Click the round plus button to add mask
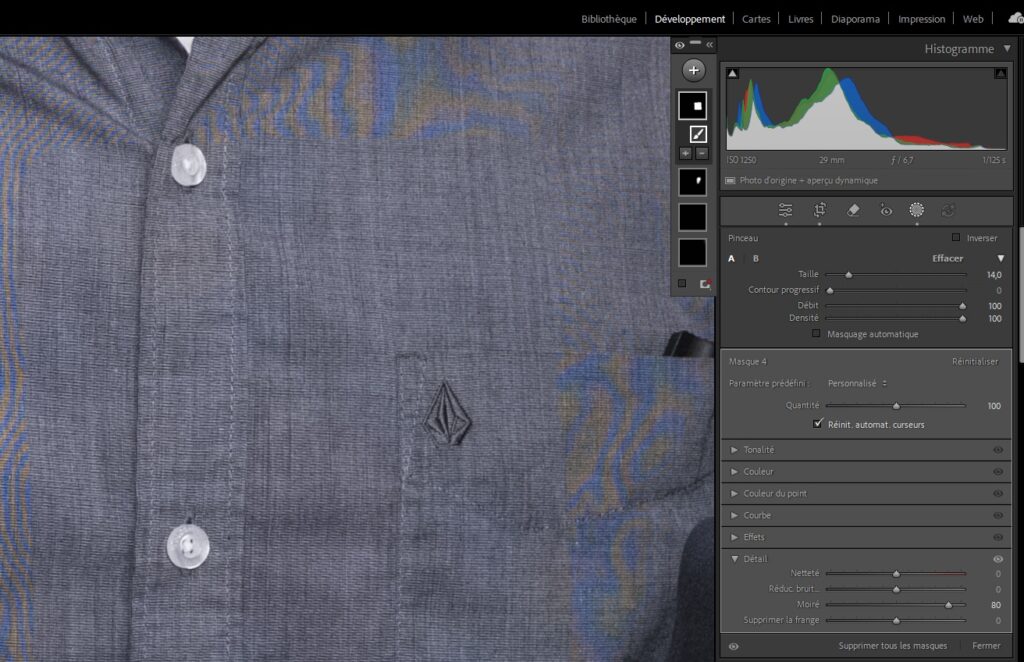Viewport: 1024px width, 662px height. click(693, 70)
